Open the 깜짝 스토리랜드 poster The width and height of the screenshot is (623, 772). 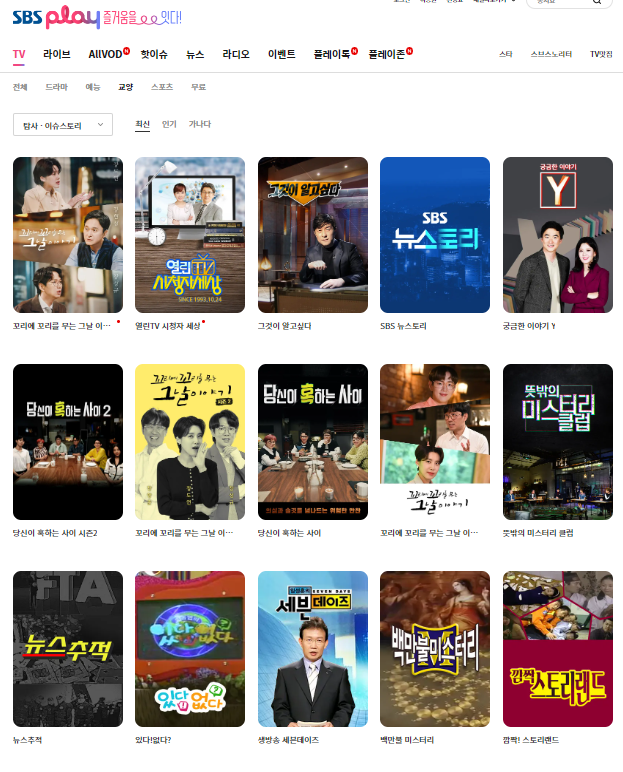coord(557,649)
